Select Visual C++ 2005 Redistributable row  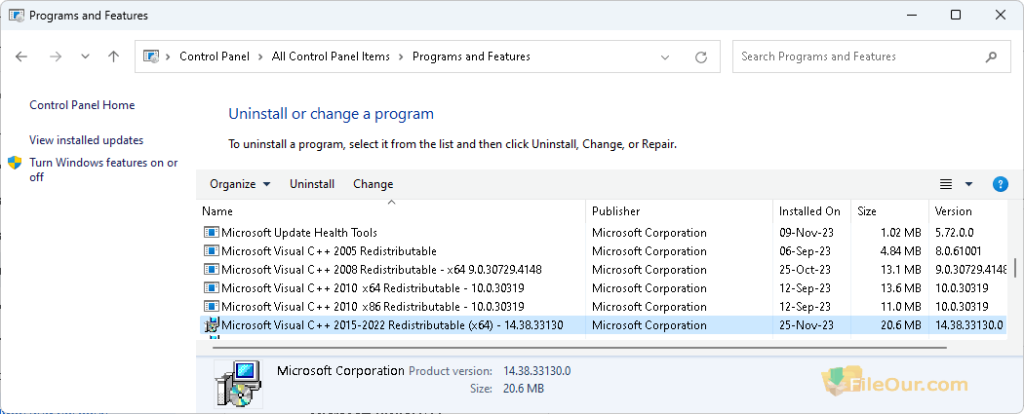(604, 251)
